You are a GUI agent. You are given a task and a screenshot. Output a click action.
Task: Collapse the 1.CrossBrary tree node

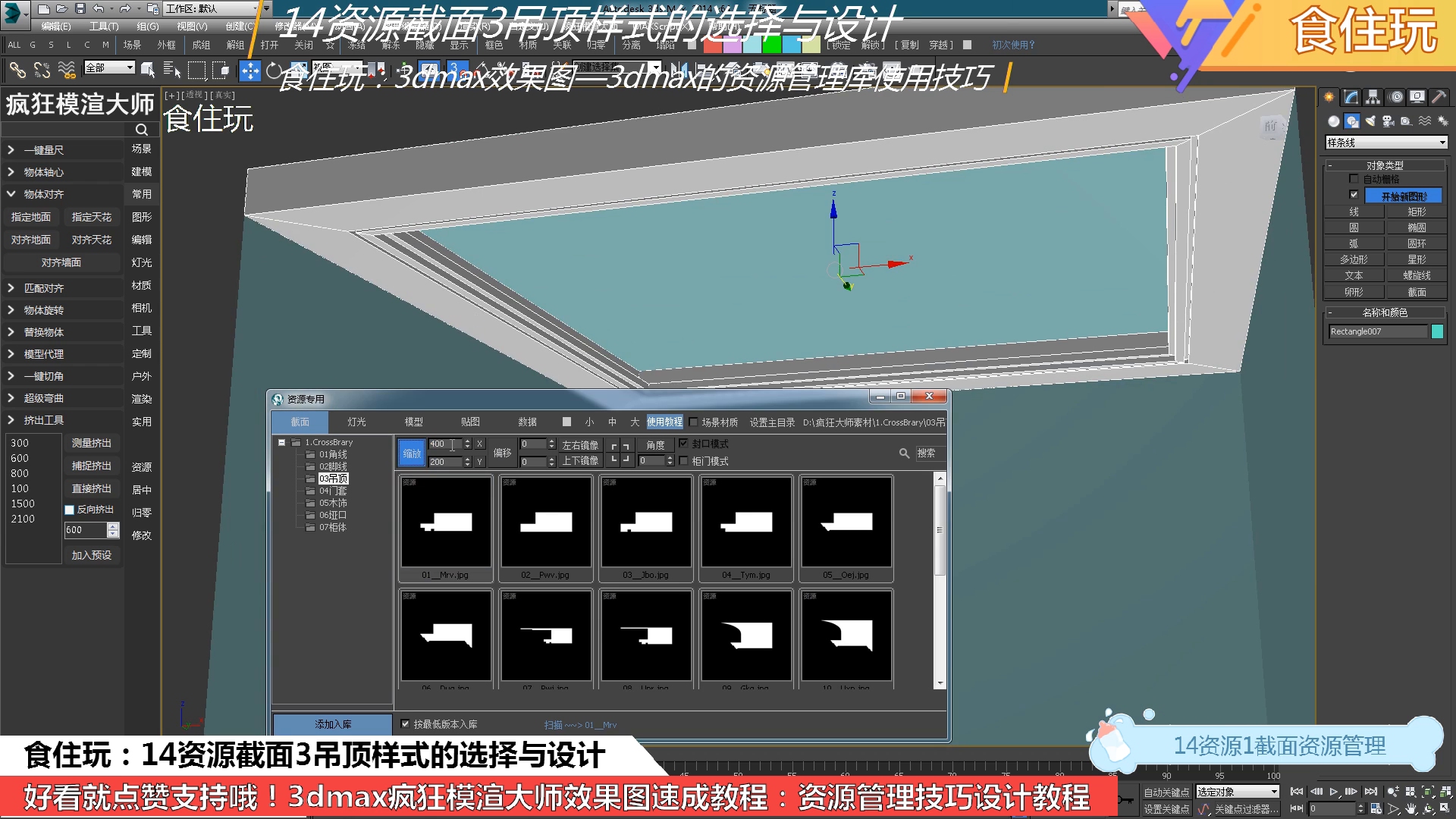(283, 442)
